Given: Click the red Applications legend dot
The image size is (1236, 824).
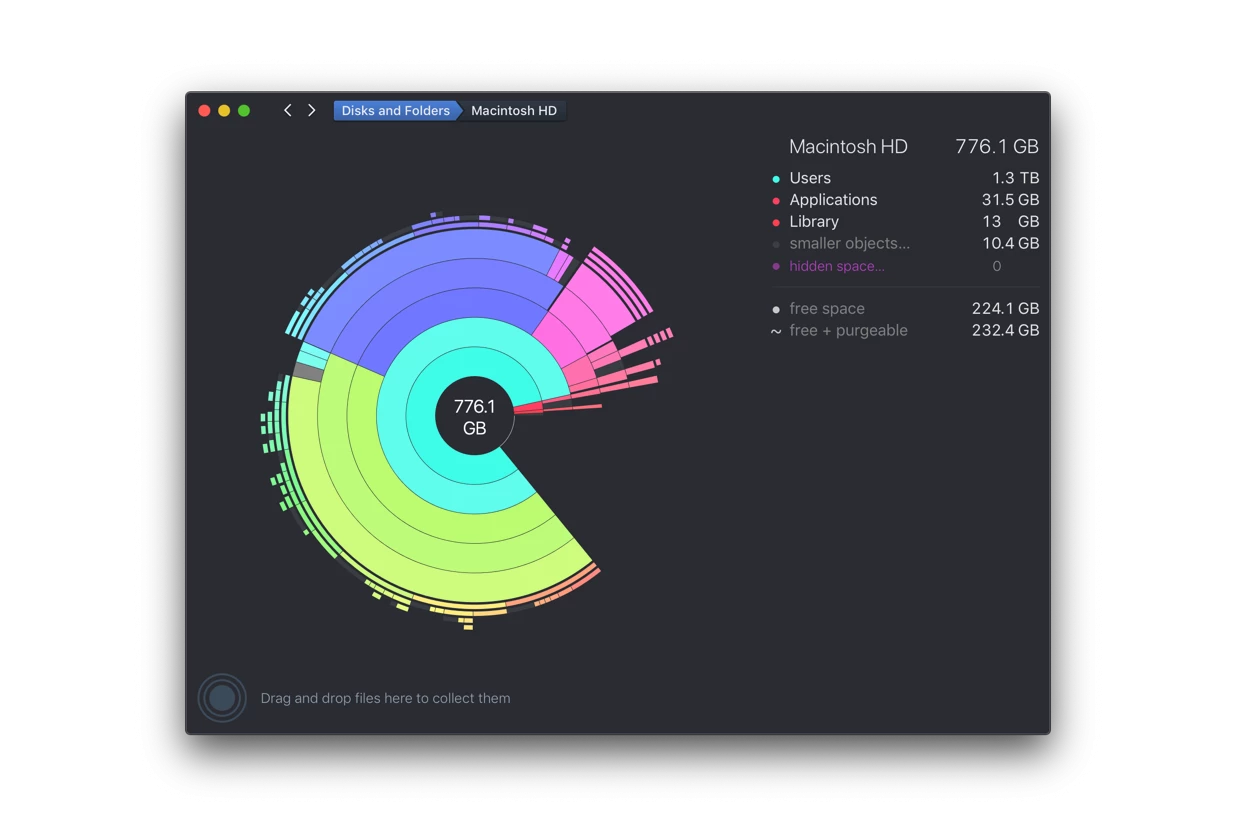Looking at the screenshot, I should [776, 201].
